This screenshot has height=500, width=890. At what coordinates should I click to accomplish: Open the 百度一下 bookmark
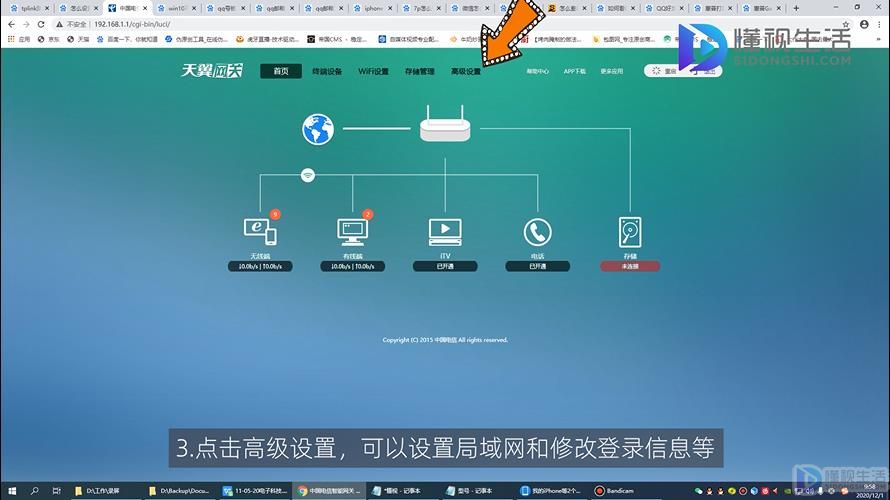[127, 39]
